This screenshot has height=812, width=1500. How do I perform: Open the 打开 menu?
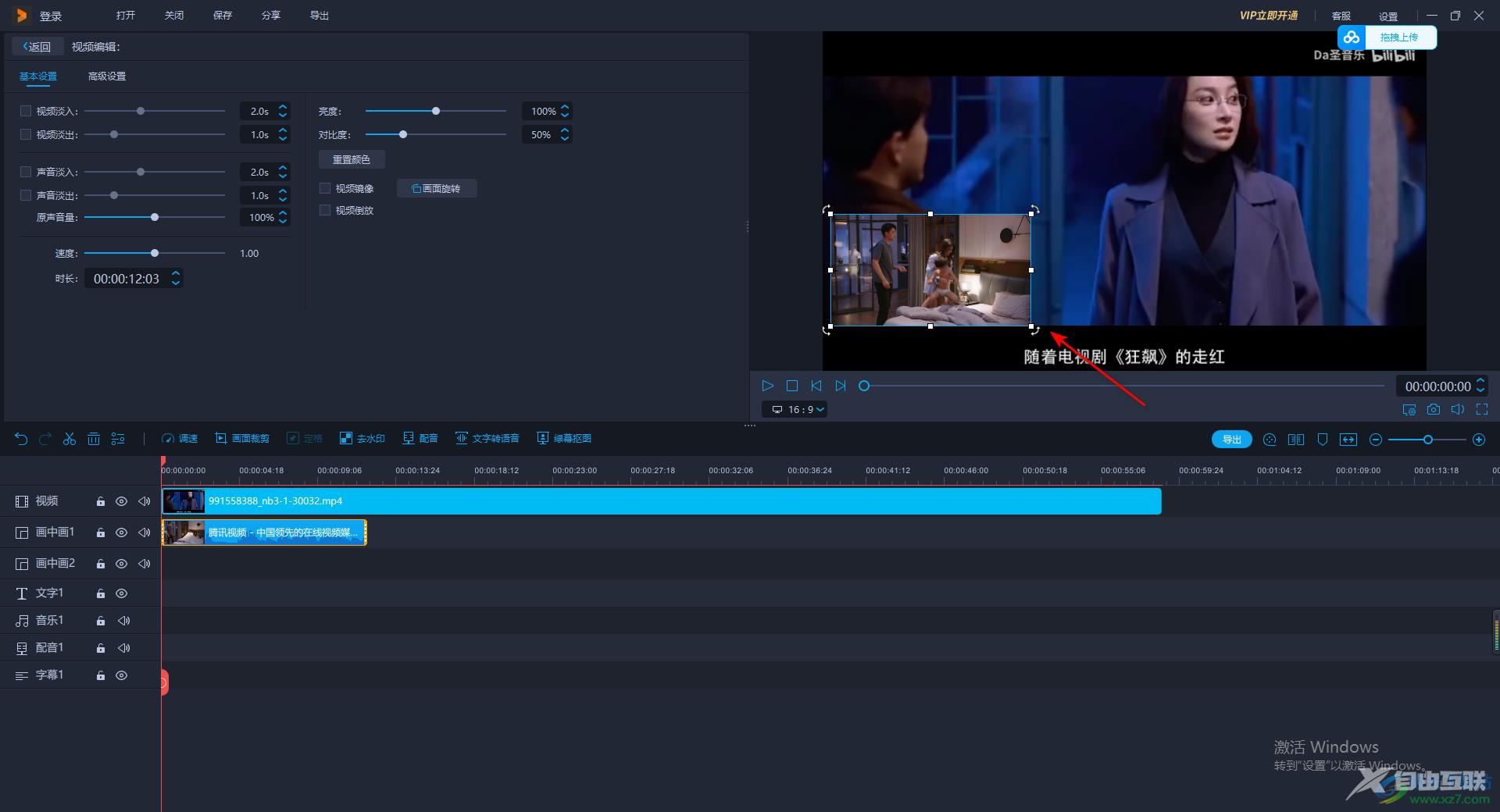point(126,16)
